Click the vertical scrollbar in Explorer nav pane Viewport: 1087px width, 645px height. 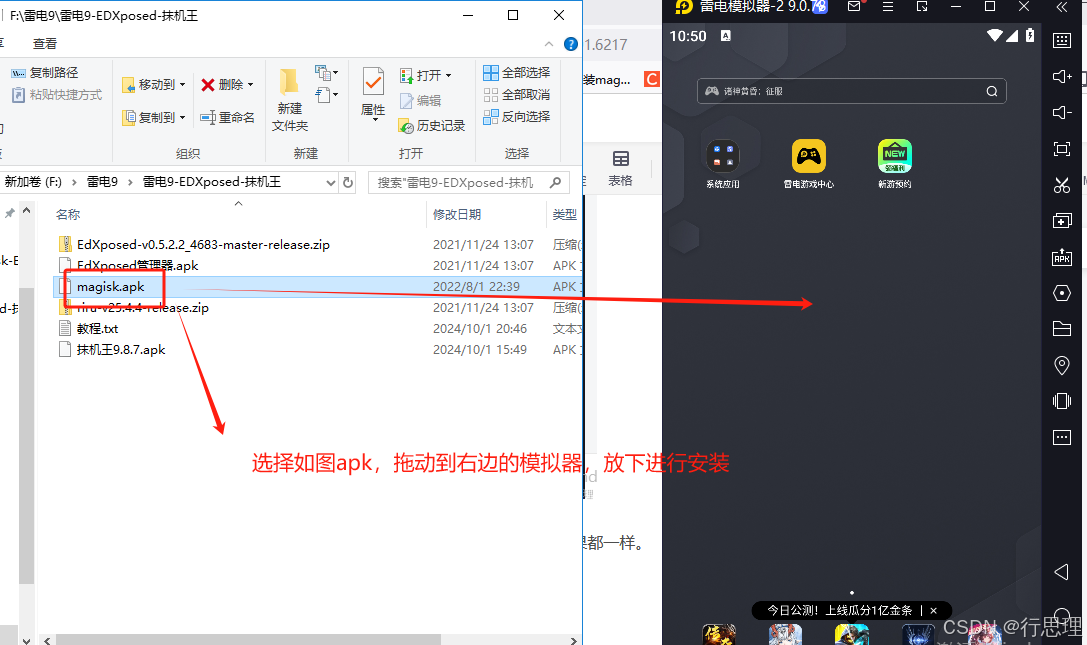tap(26, 436)
